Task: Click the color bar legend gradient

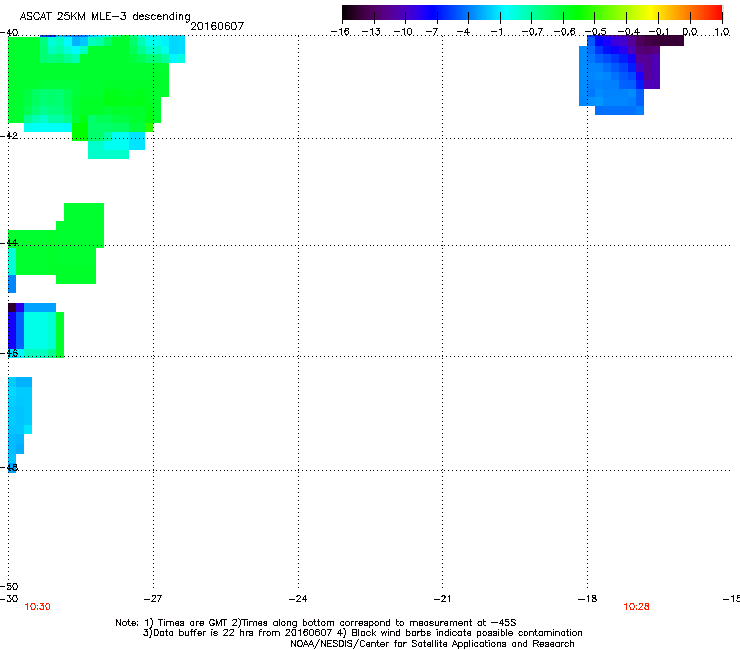Action: point(532,12)
